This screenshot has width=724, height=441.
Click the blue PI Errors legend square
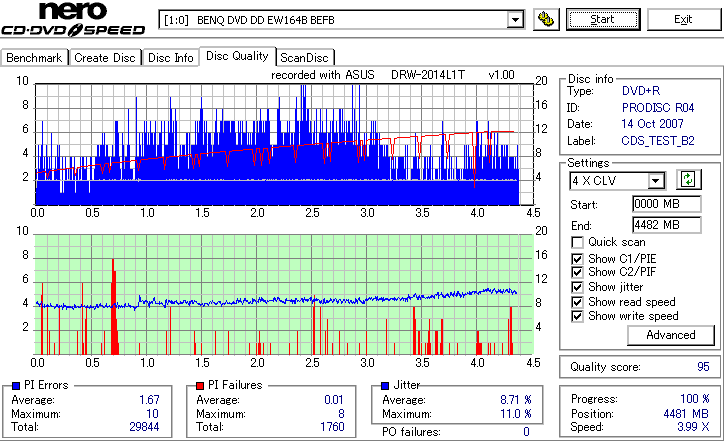[16, 386]
